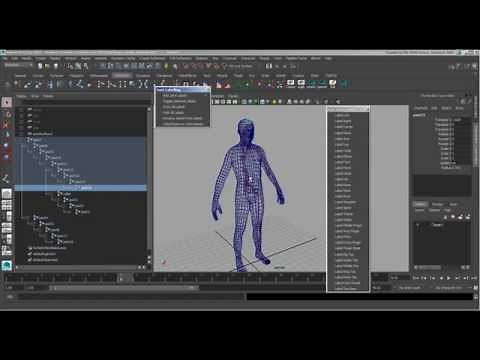
Task: Go to start of playback range
Action: click(416, 278)
